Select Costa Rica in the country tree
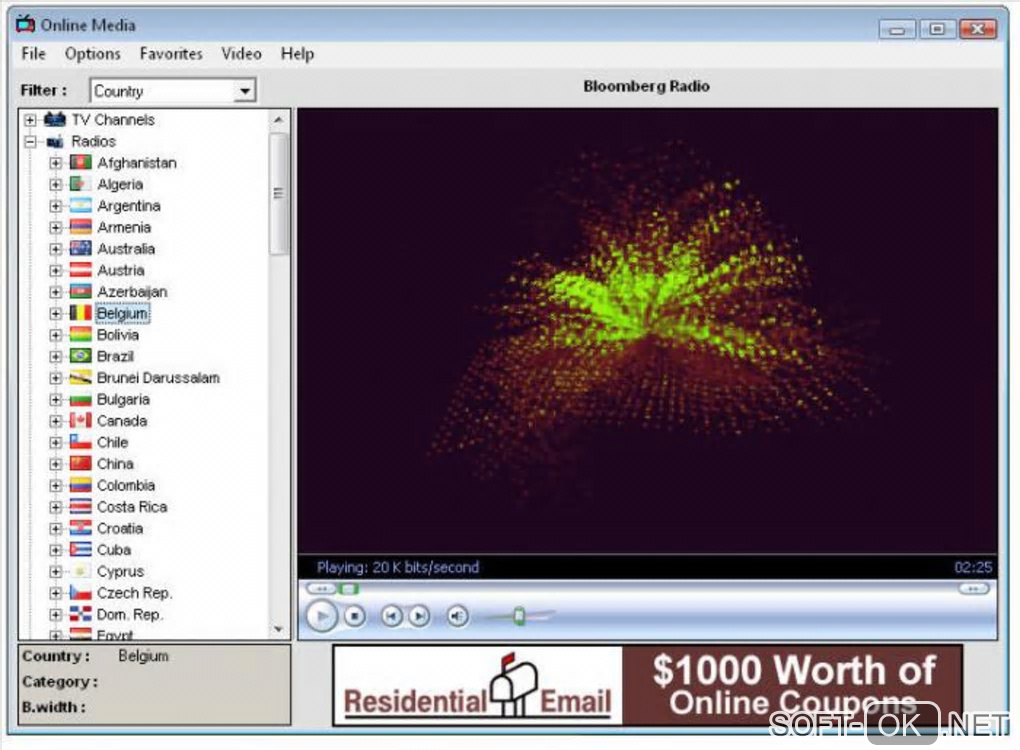Viewport: 1020px width, 750px height. pyautogui.click(x=132, y=507)
